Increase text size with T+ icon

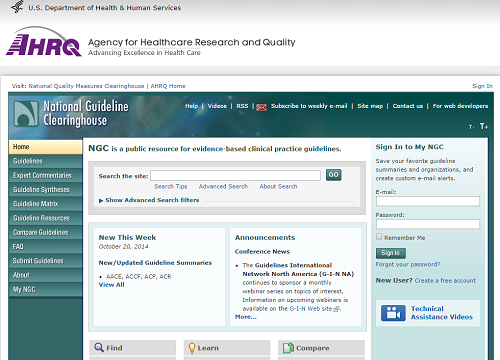pyautogui.click(x=484, y=126)
